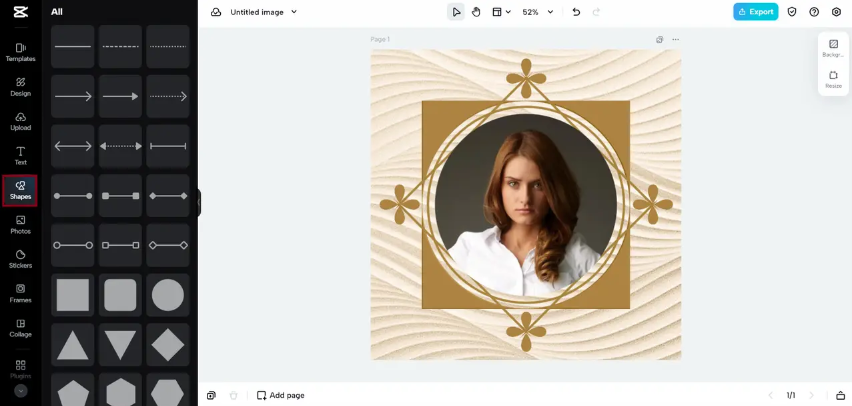Click the cloud save status icon
Viewport: 852px width, 406px height.
pyautogui.click(x=216, y=12)
